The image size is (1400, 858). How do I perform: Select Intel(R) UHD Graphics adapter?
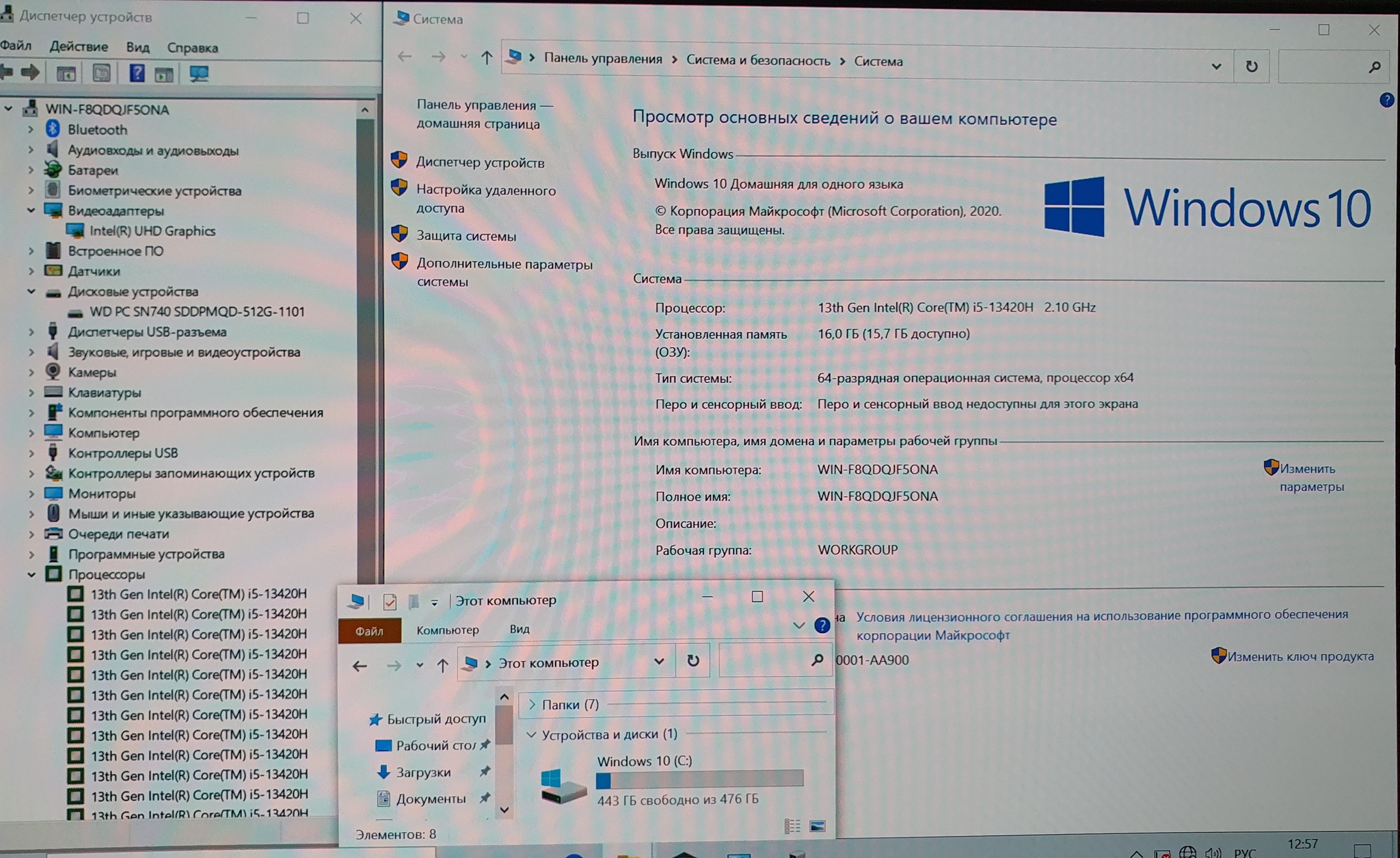coord(152,231)
